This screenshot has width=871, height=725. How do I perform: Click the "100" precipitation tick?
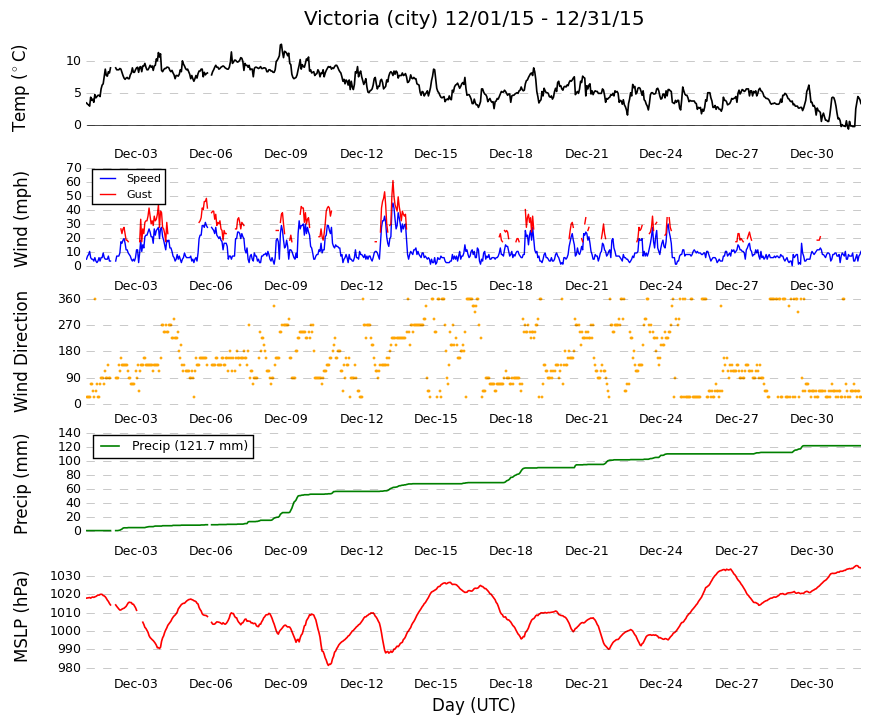(x=70, y=461)
